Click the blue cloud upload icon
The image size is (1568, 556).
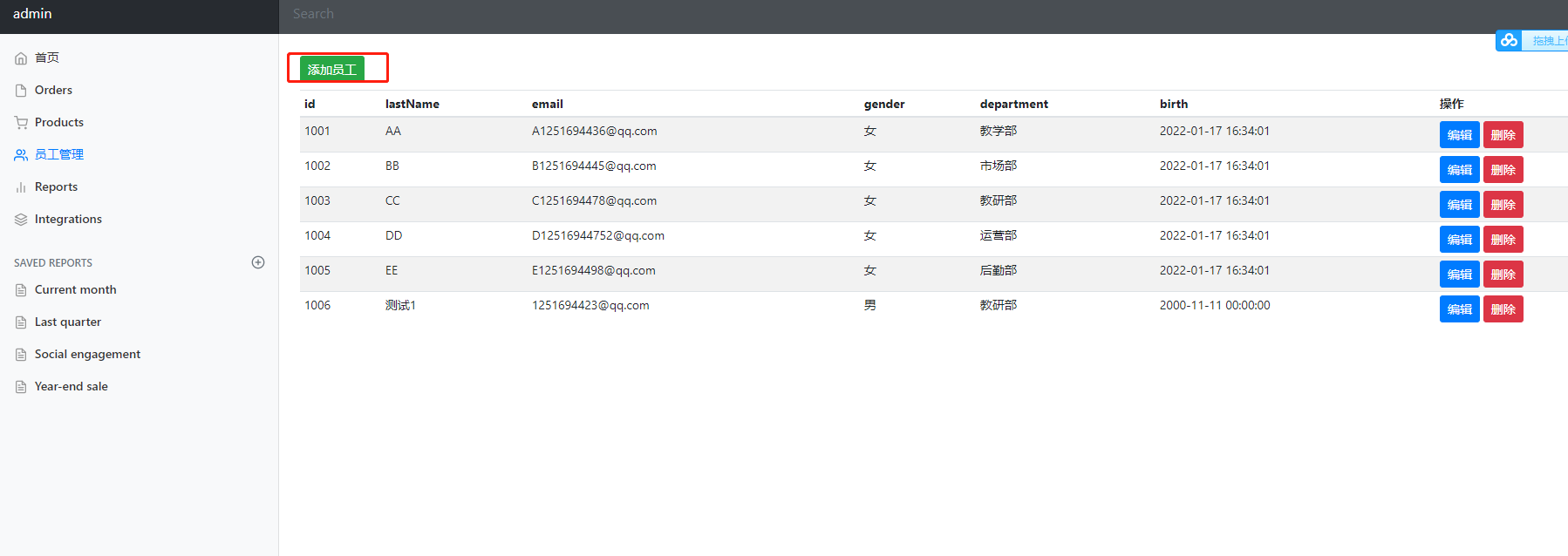1509,40
